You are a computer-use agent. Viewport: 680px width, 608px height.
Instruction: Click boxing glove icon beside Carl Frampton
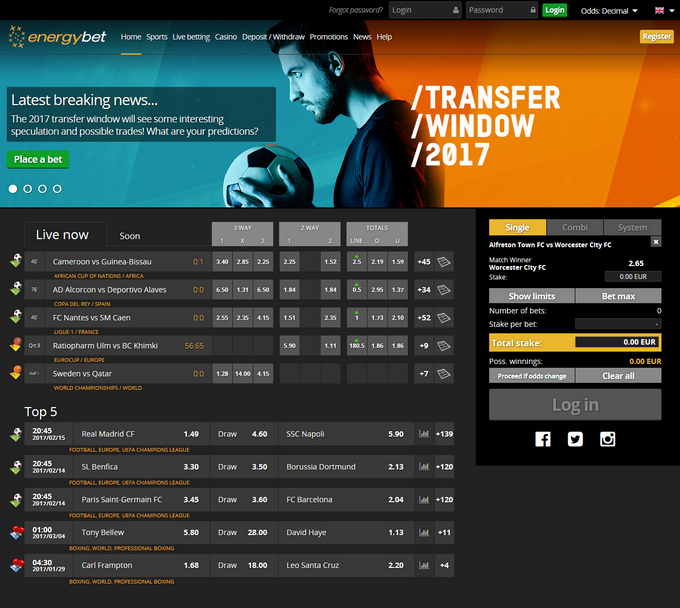click(x=17, y=566)
